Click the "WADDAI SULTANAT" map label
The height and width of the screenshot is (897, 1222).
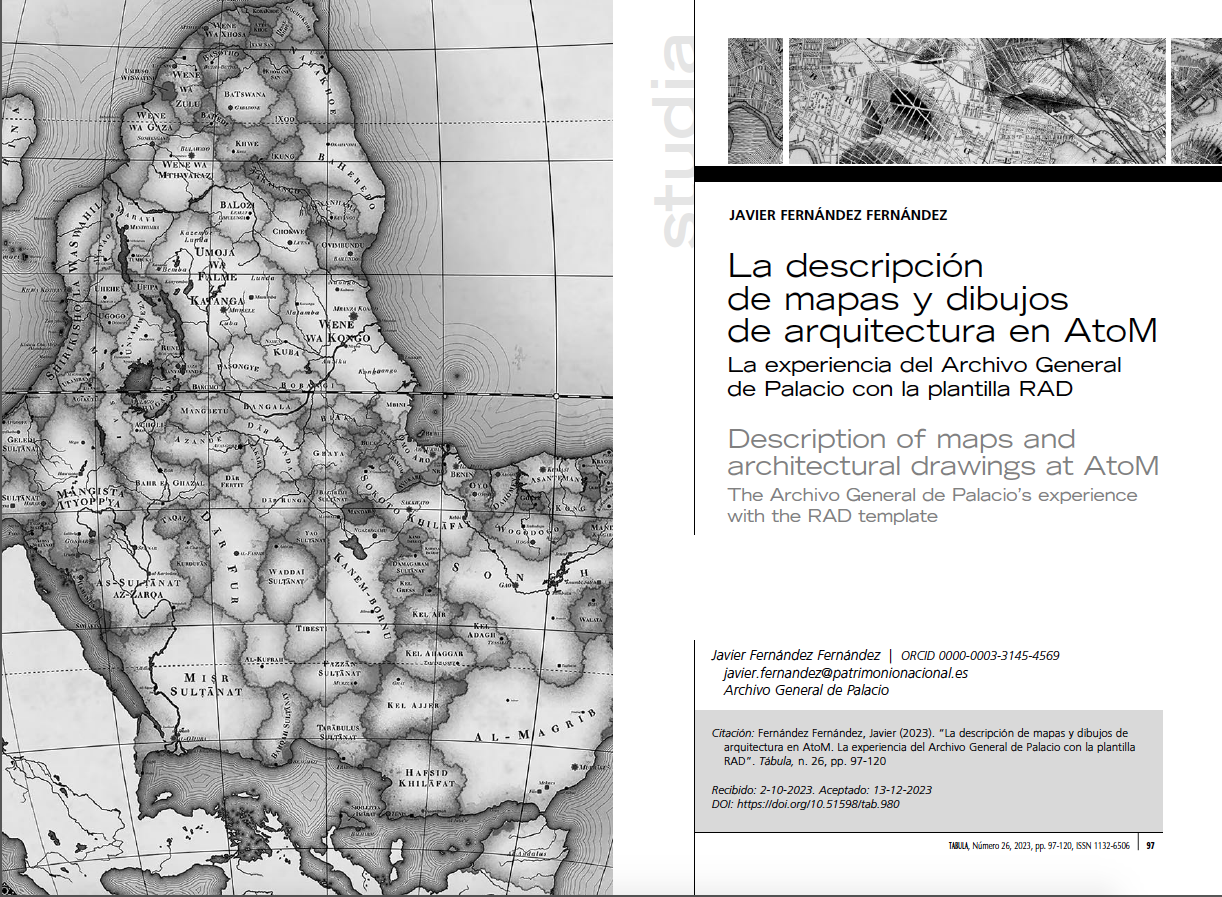(x=286, y=575)
